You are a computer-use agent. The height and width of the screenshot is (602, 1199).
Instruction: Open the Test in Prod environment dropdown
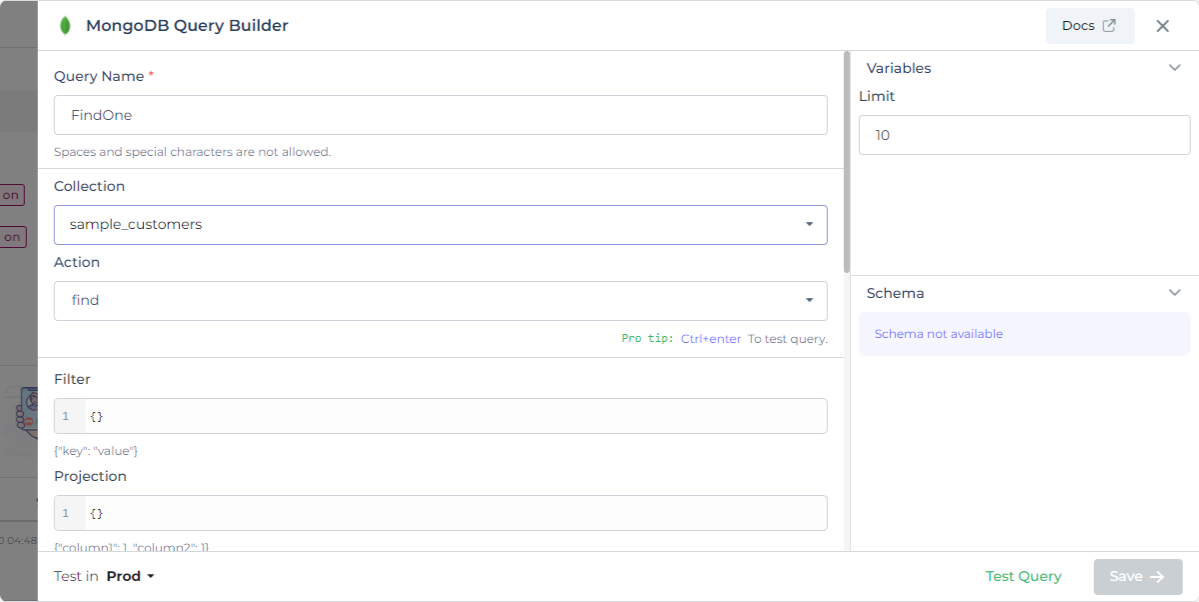click(x=130, y=577)
